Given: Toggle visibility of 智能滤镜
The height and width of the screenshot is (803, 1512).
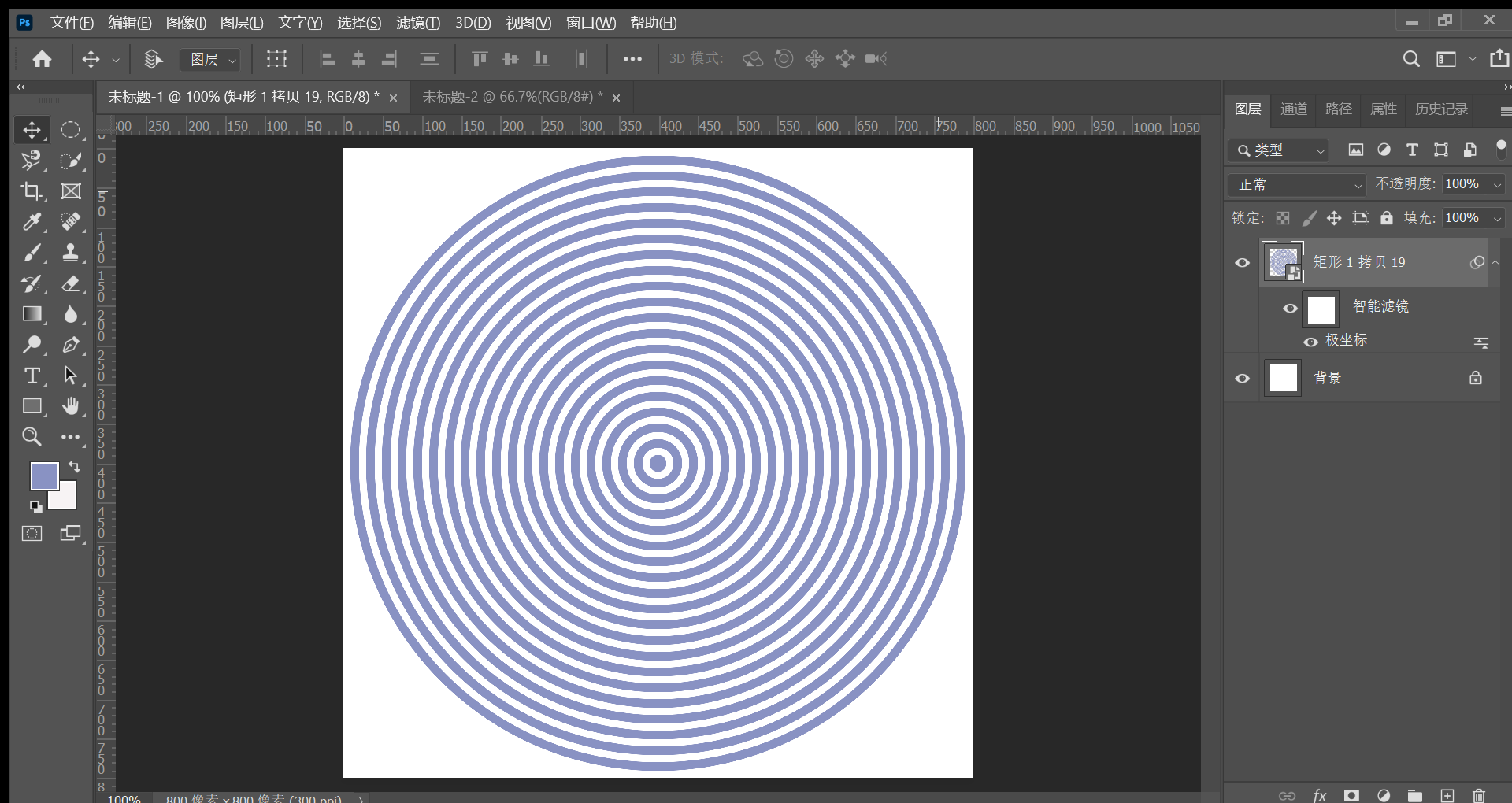Looking at the screenshot, I should [x=1290, y=309].
